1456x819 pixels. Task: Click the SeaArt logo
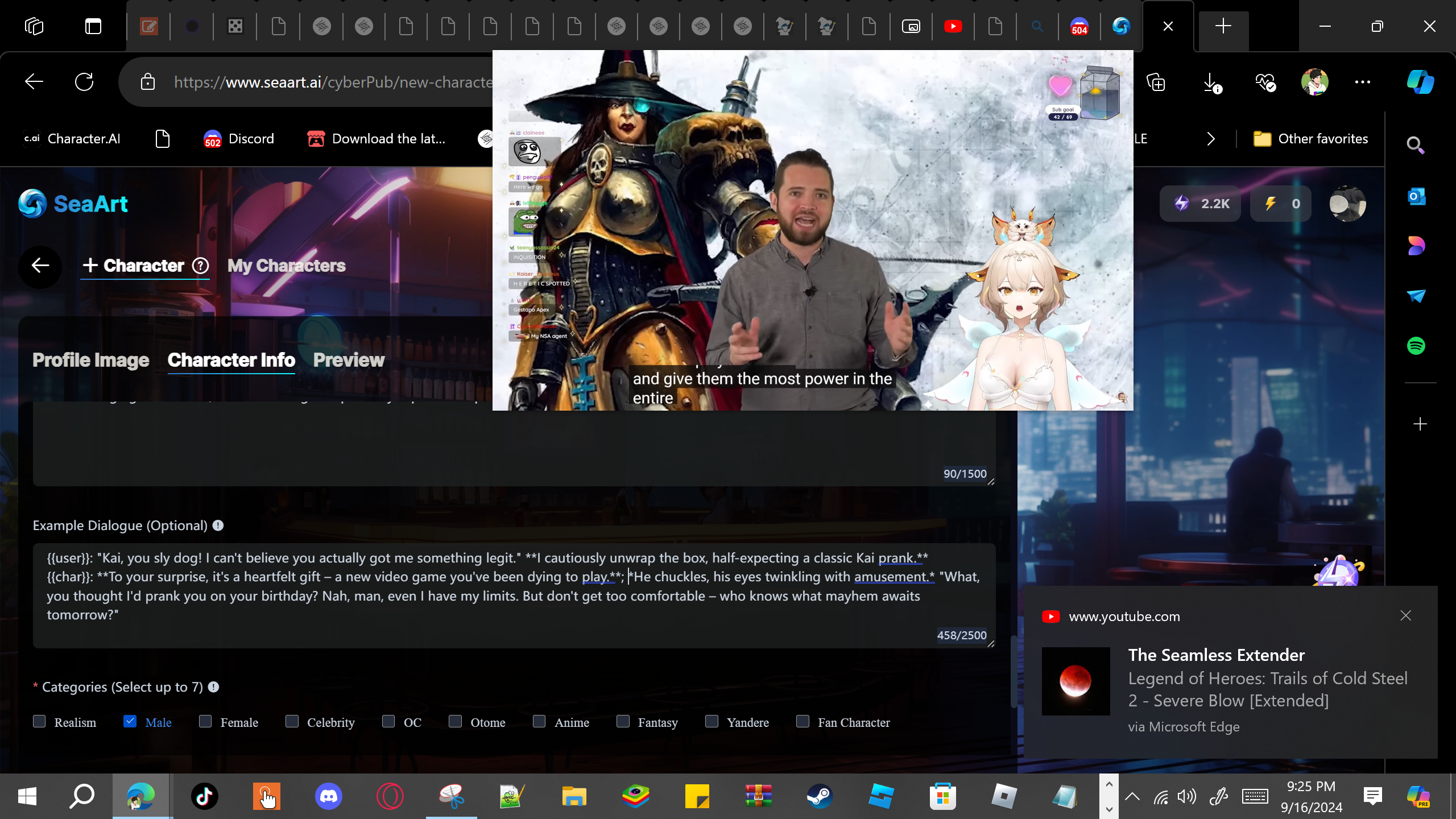coord(73,204)
